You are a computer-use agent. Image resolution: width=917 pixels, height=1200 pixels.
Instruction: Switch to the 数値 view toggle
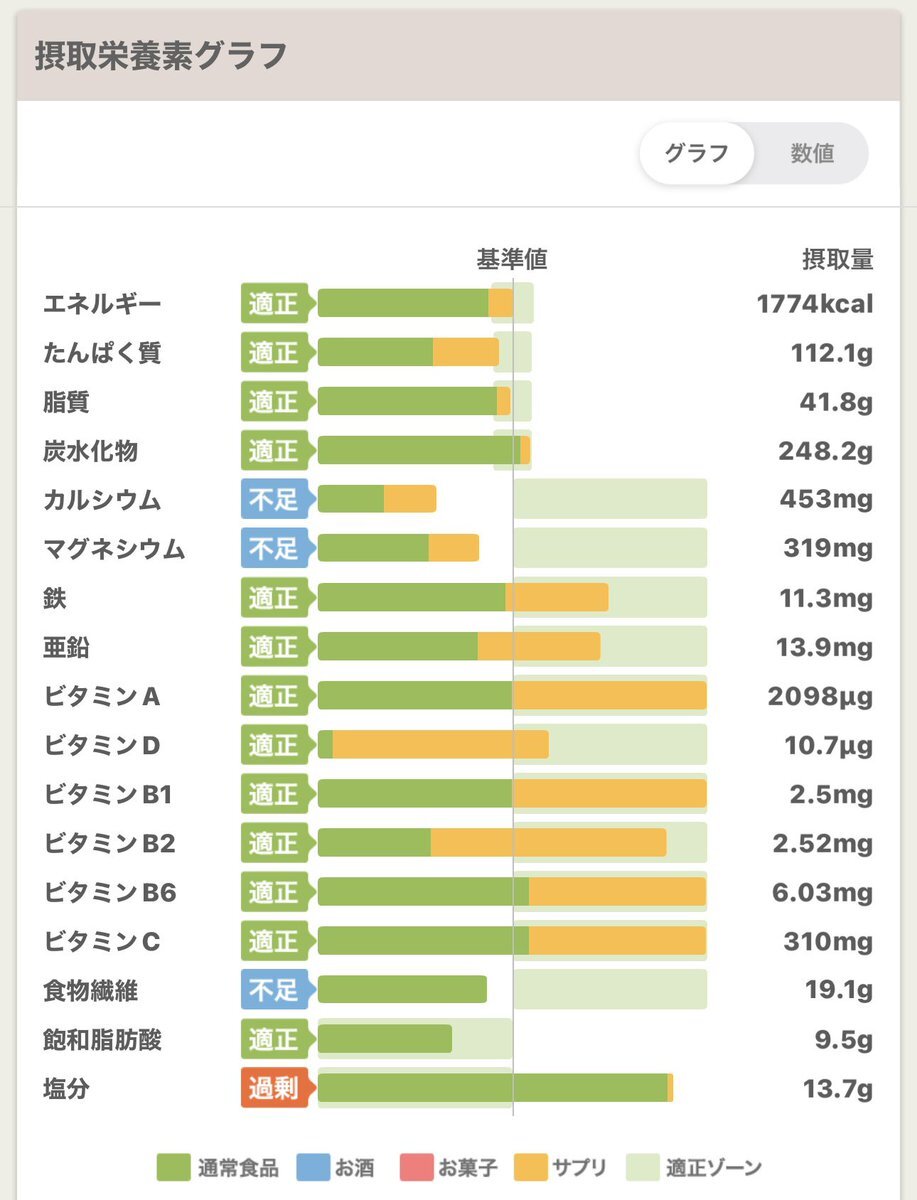812,154
